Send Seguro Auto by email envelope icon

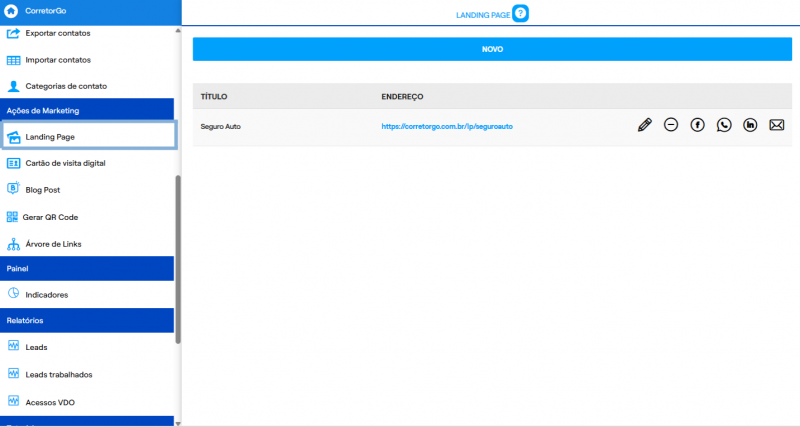777,125
